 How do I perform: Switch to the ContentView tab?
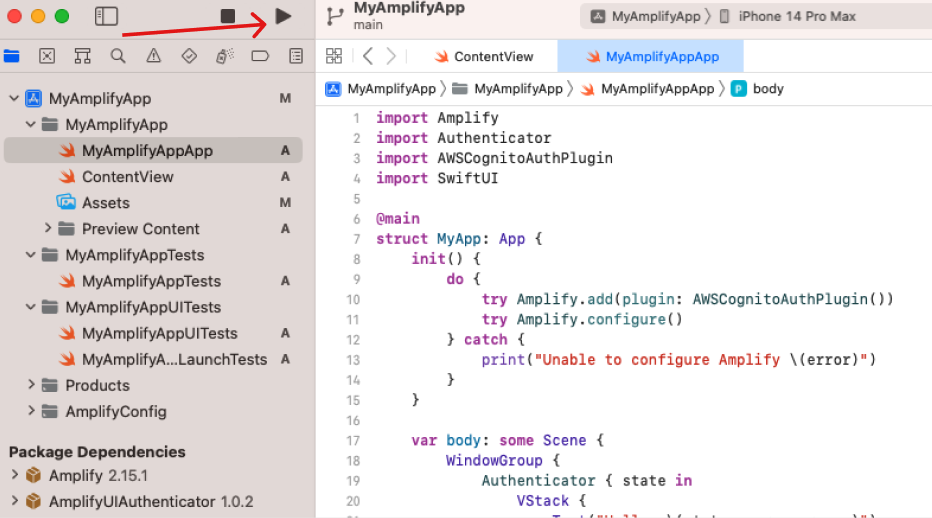pyautogui.click(x=483, y=56)
